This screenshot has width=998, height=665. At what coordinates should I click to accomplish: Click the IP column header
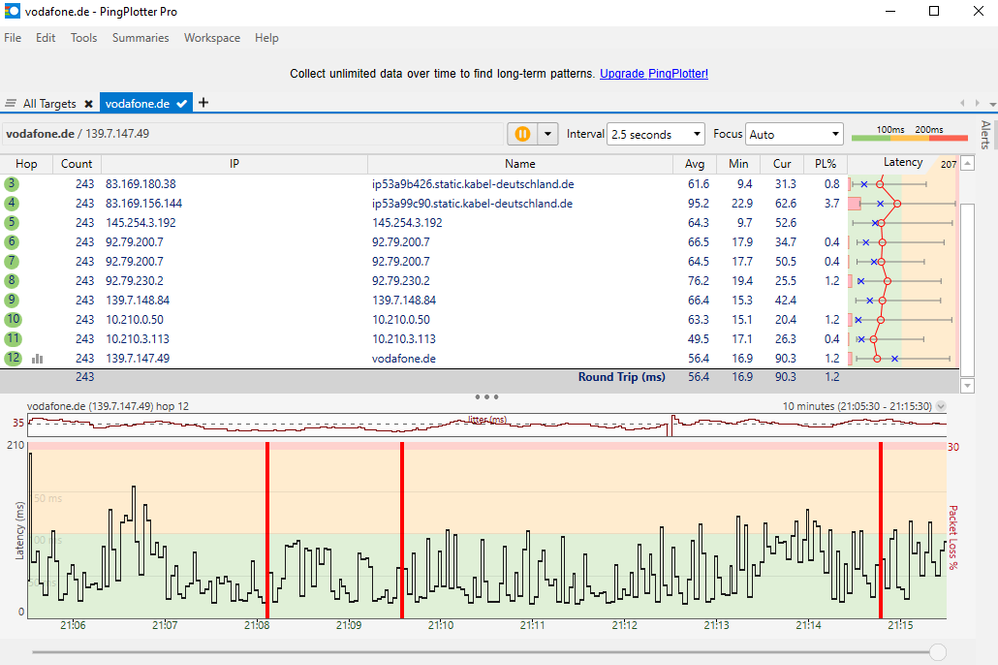click(x=234, y=164)
